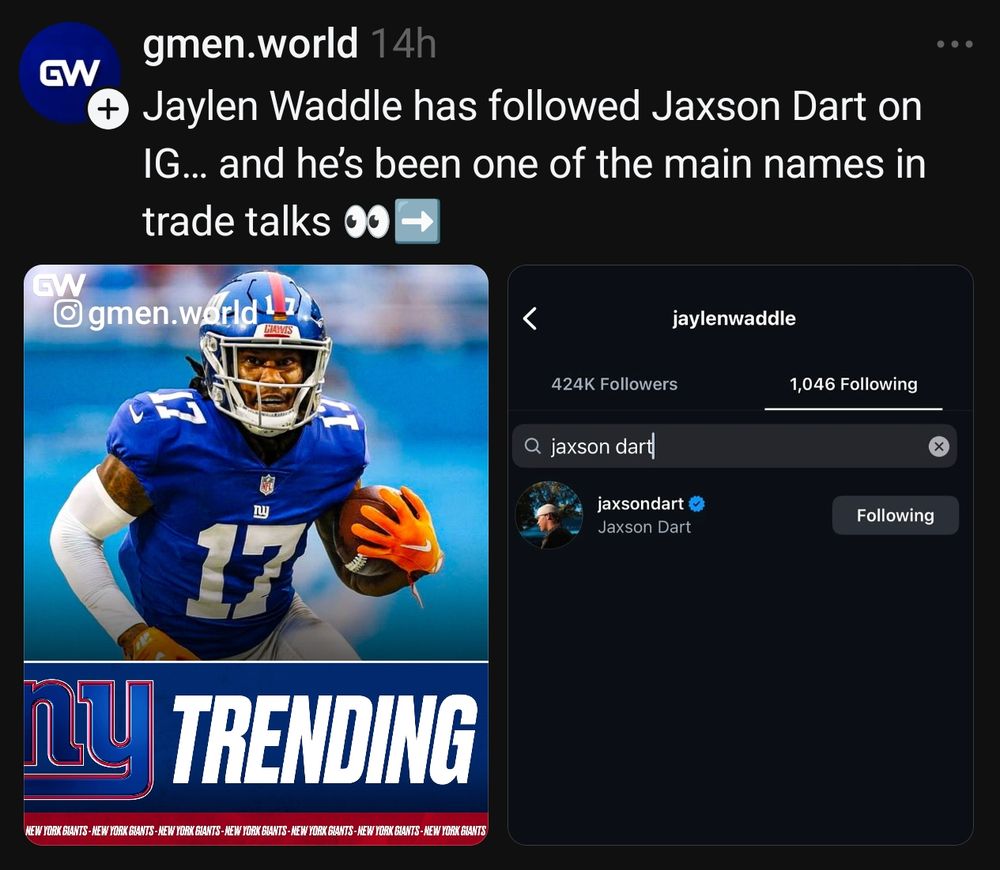Switch to the 424K Followers tab
Image resolution: width=1000 pixels, height=870 pixels.
[614, 384]
